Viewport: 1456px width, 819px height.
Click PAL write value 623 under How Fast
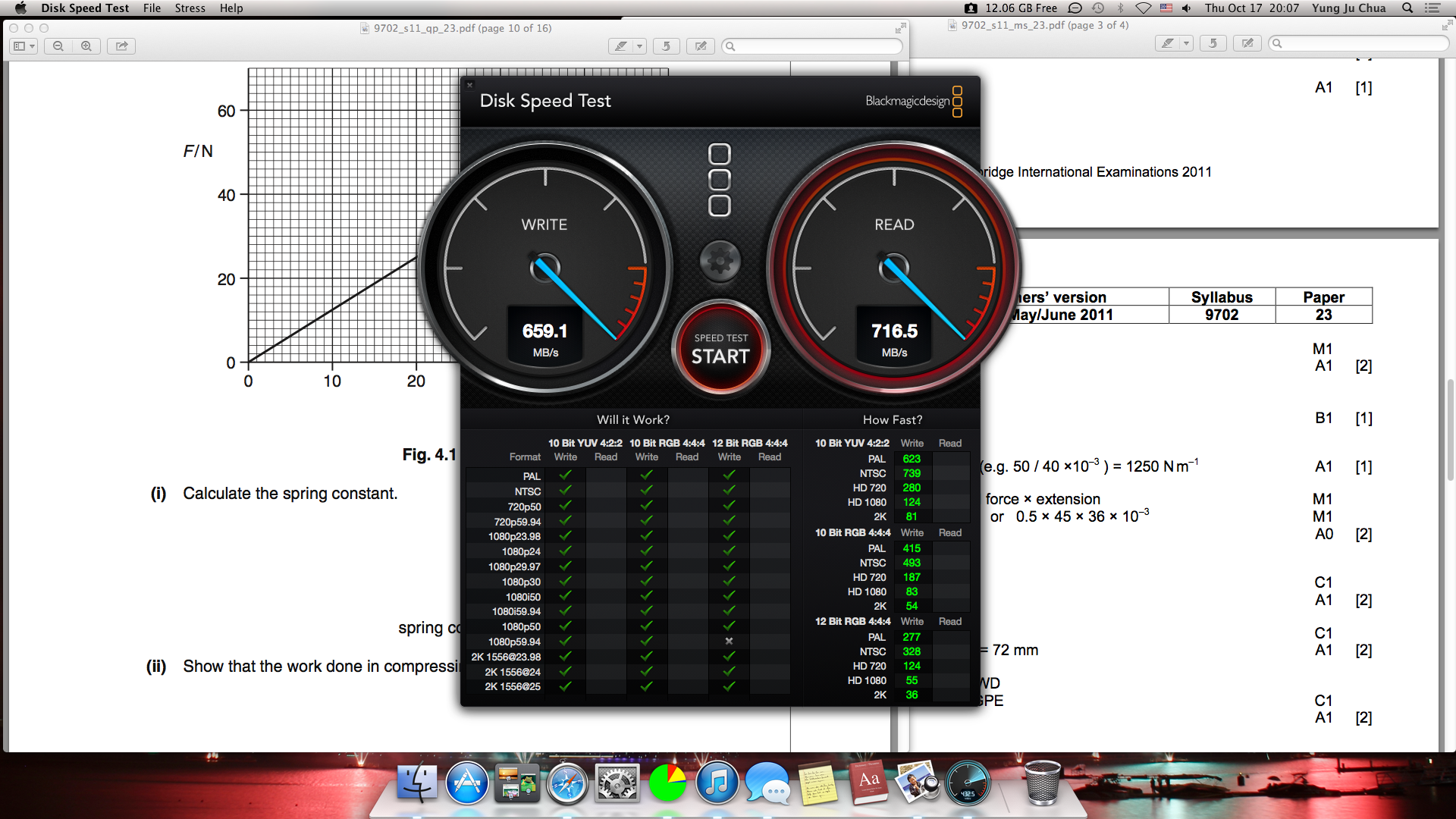point(912,459)
